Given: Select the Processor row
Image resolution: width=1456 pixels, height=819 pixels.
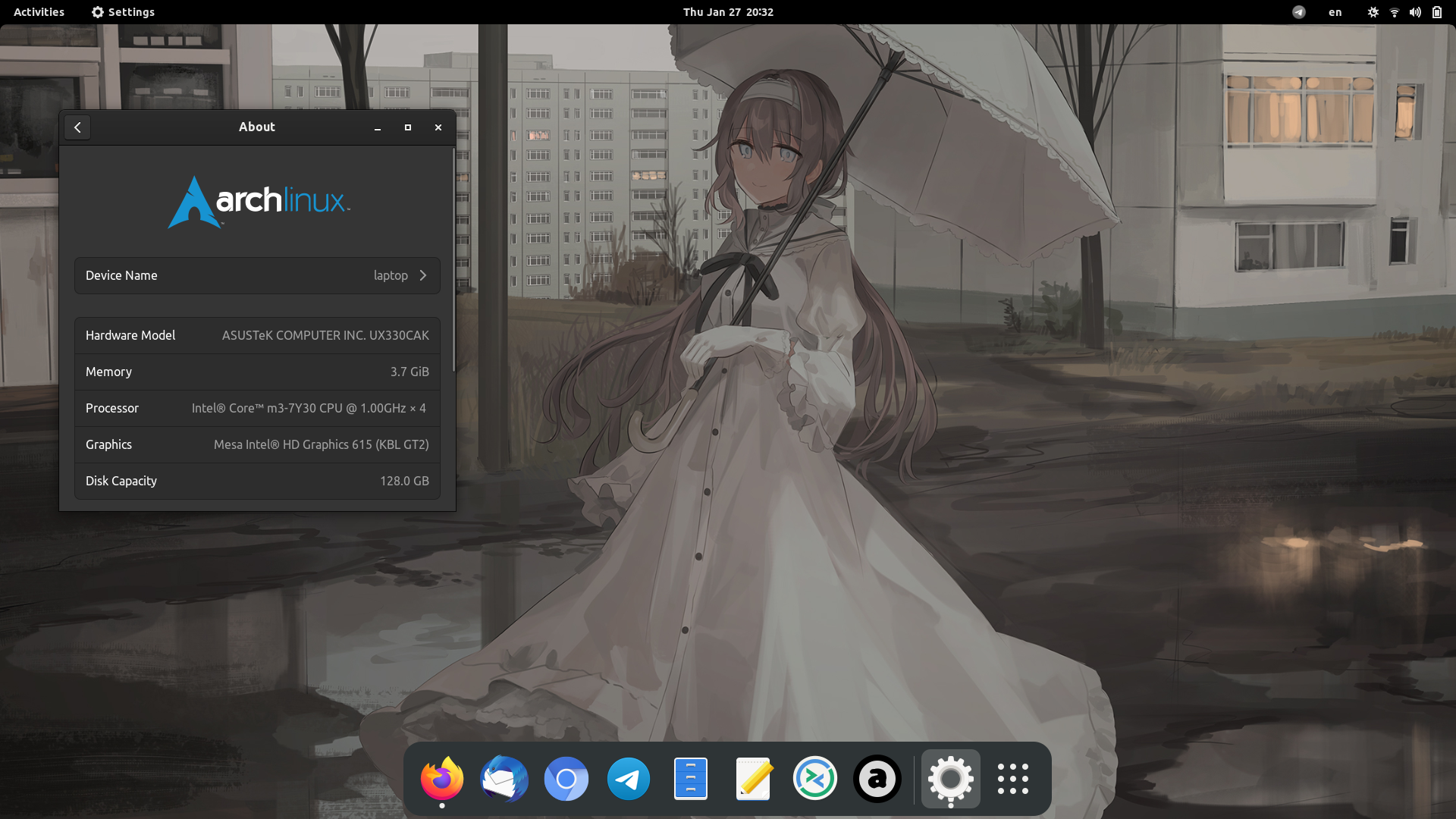Looking at the screenshot, I should tap(257, 408).
